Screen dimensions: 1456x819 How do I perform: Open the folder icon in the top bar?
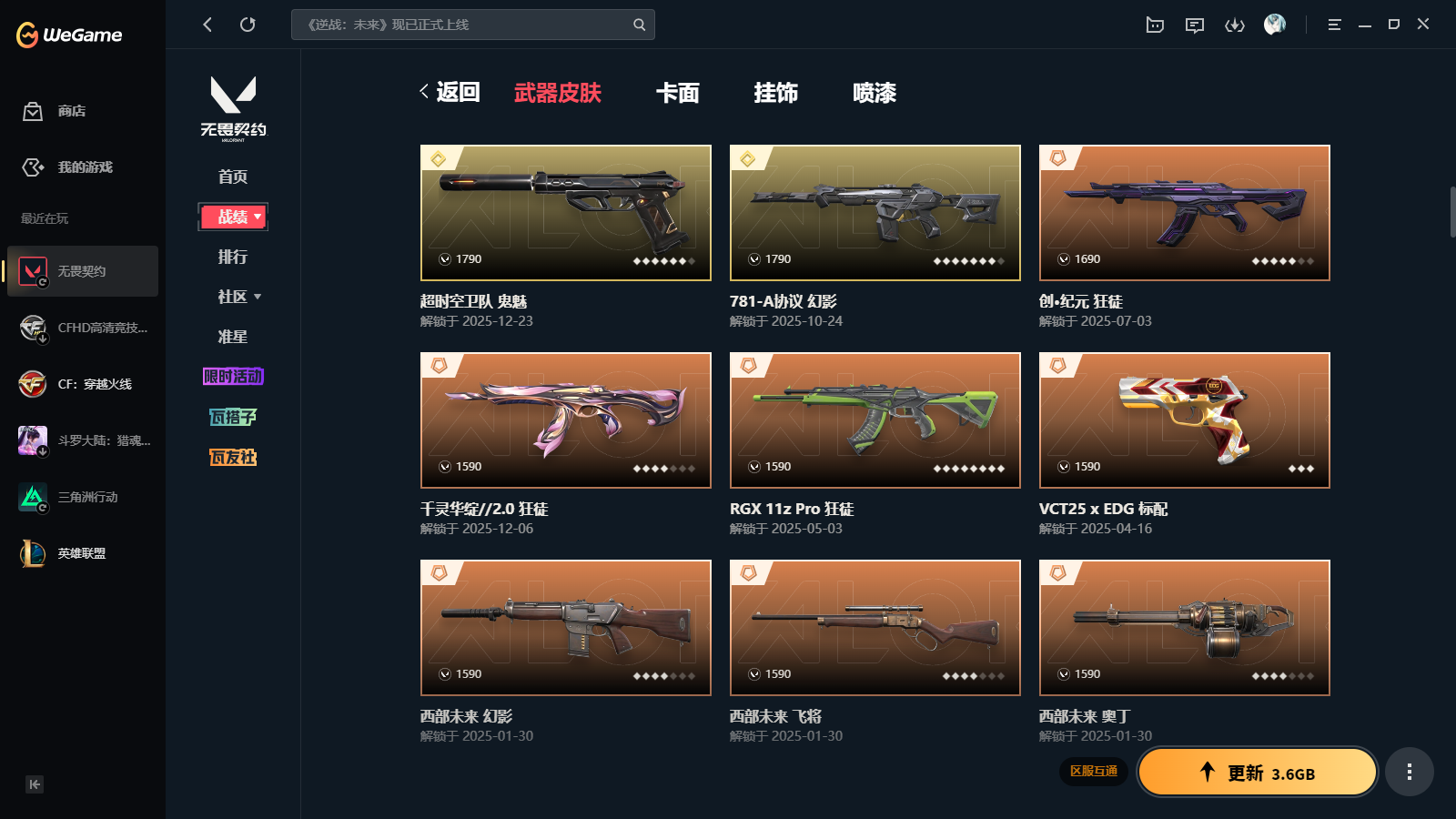(1155, 25)
